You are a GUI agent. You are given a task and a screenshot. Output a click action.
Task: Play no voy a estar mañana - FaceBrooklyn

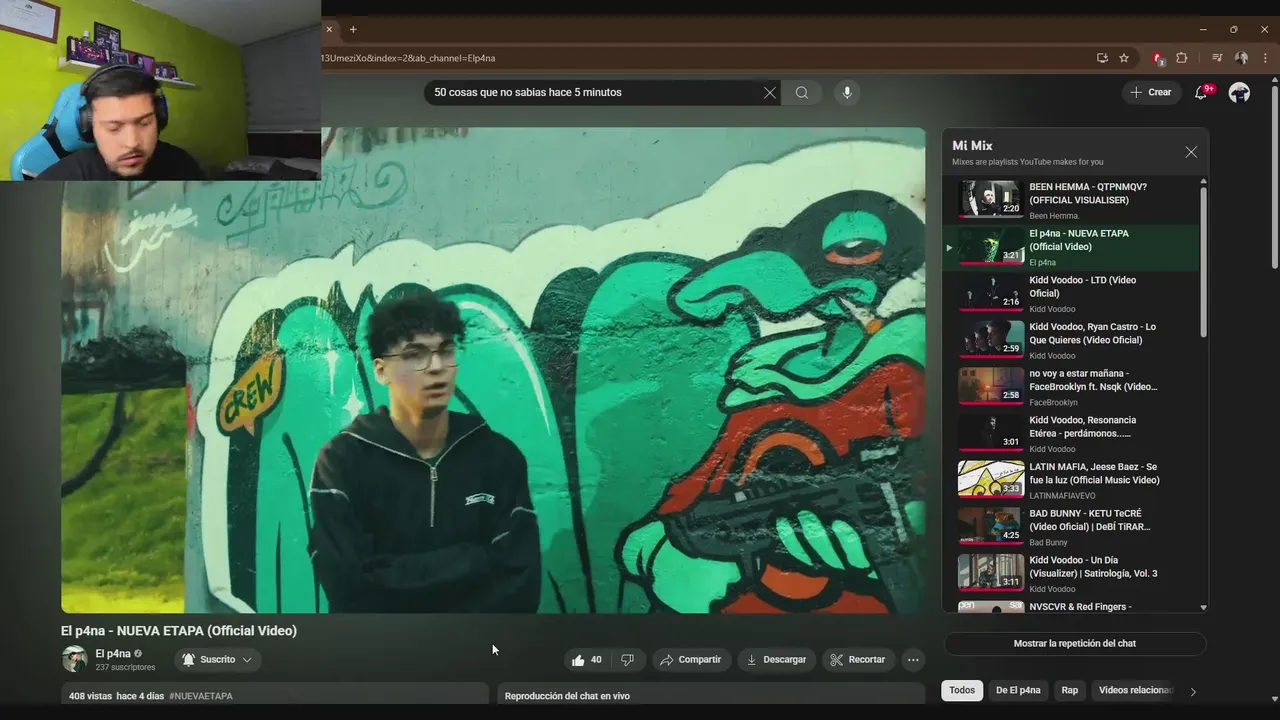pos(1070,387)
